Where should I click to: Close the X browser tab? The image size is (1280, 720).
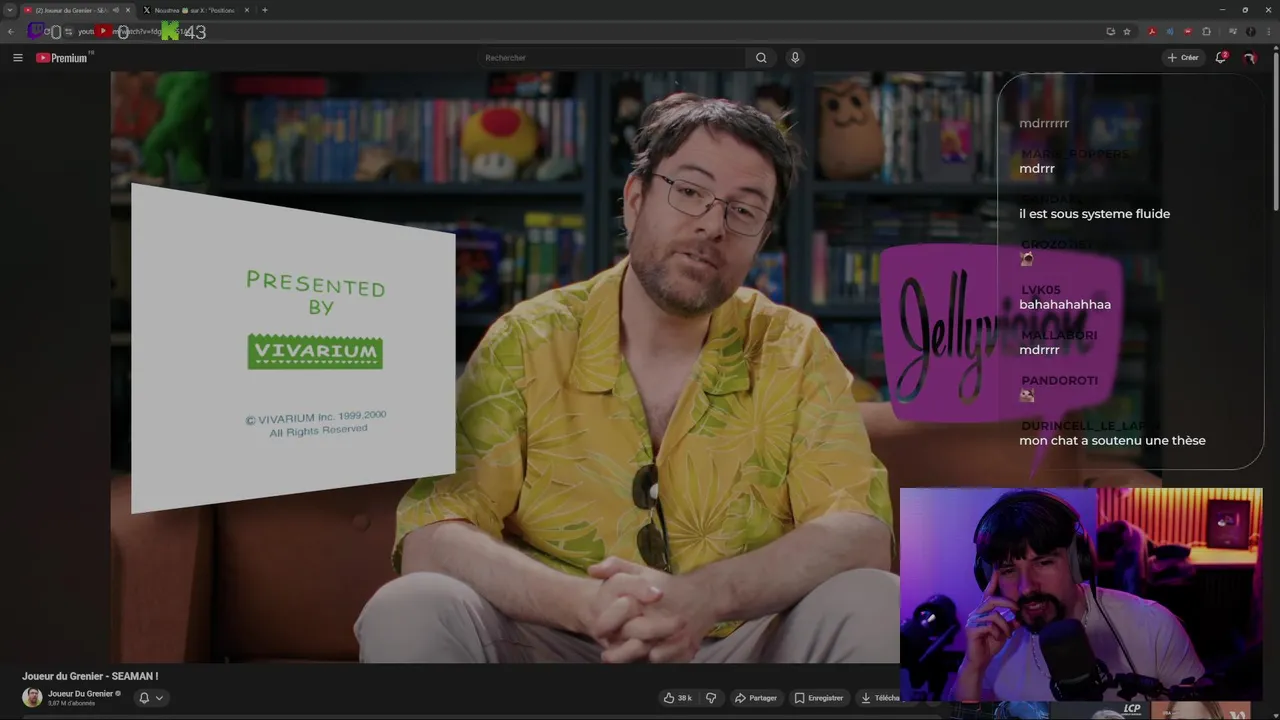pyautogui.click(x=247, y=10)
